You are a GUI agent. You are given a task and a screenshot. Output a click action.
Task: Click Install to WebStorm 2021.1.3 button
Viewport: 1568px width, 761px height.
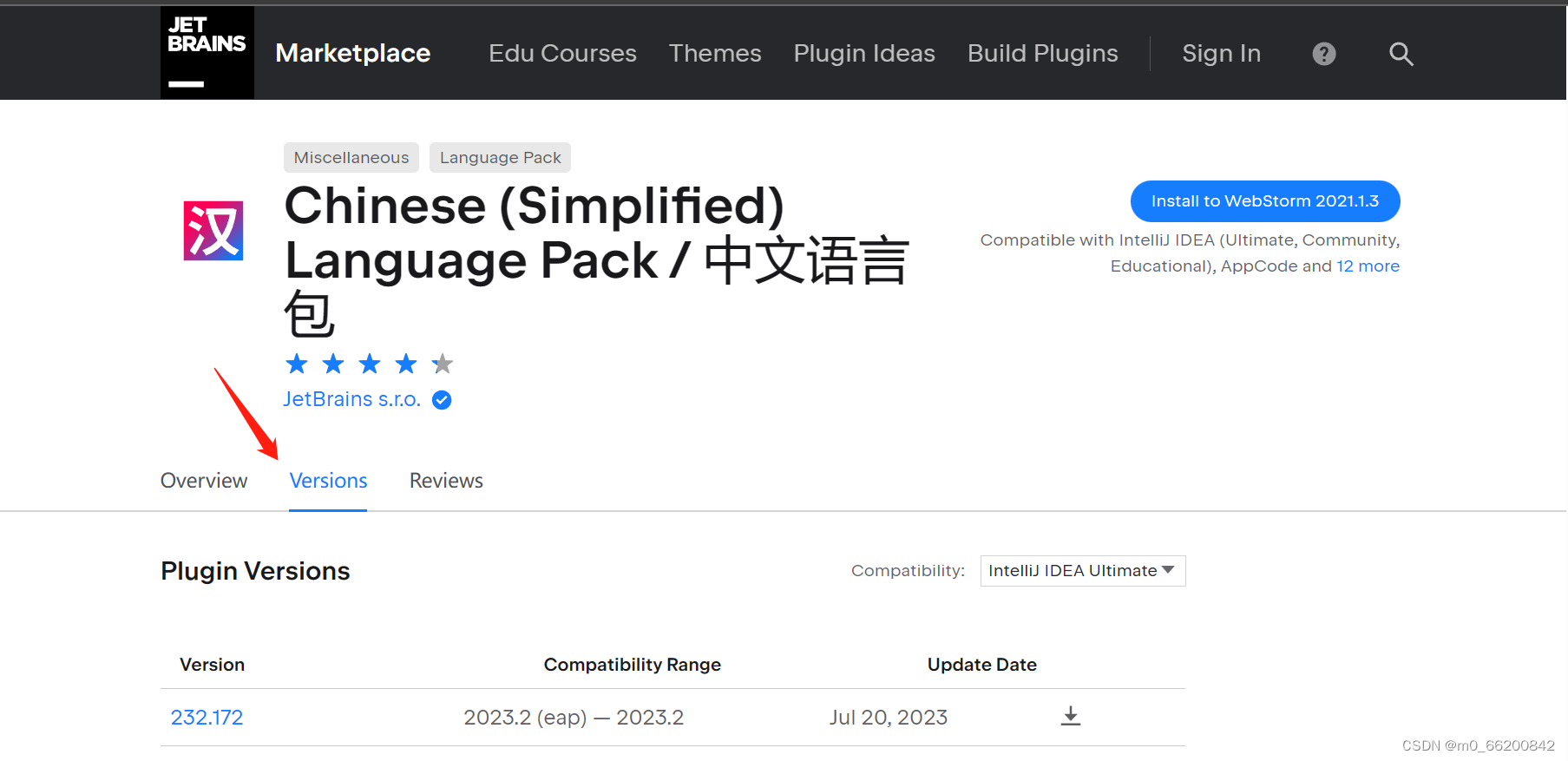click(x=1264, y=201)
